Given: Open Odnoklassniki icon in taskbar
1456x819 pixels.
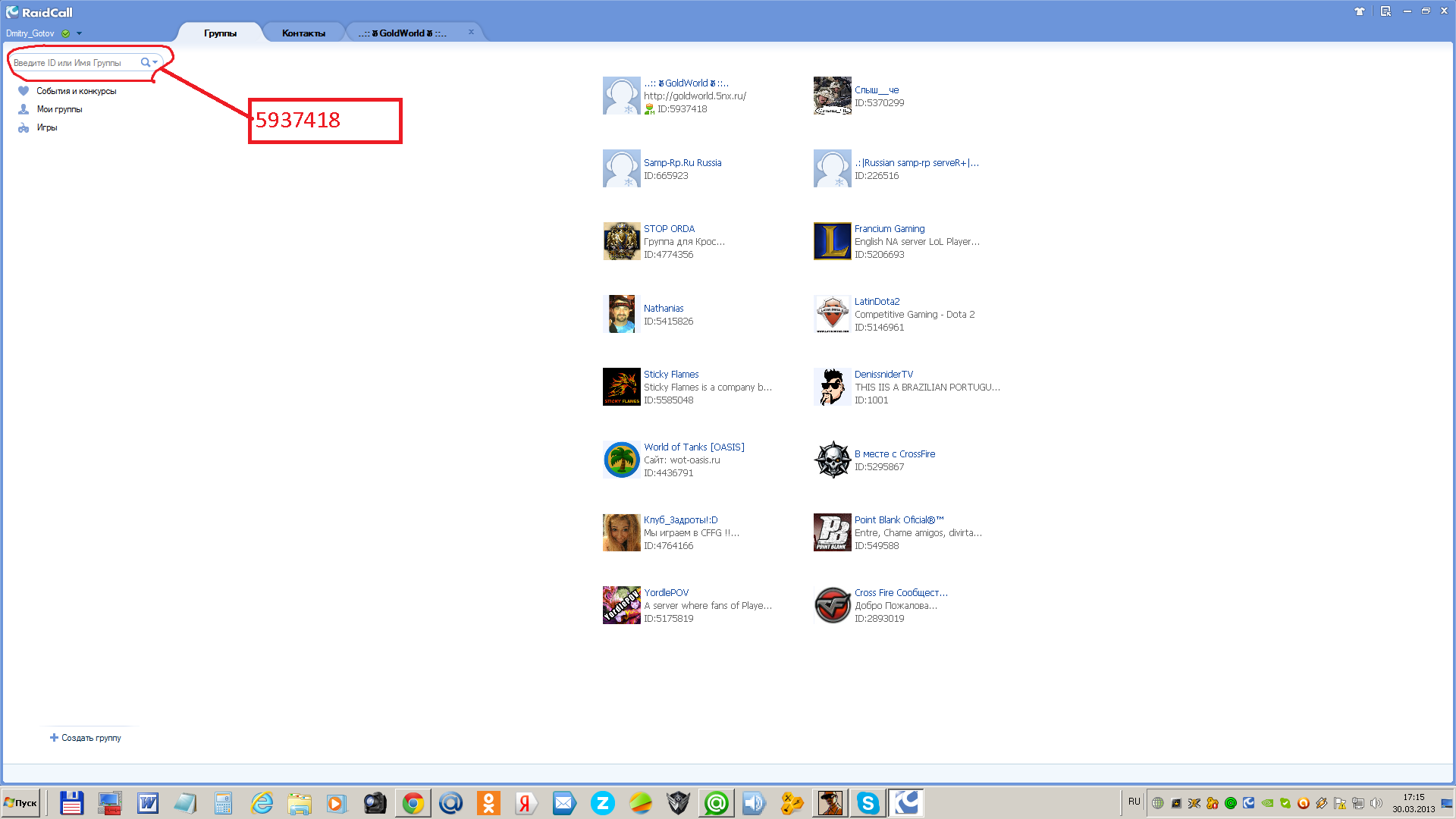Looking at the screenshot, I should click(489, 803).
